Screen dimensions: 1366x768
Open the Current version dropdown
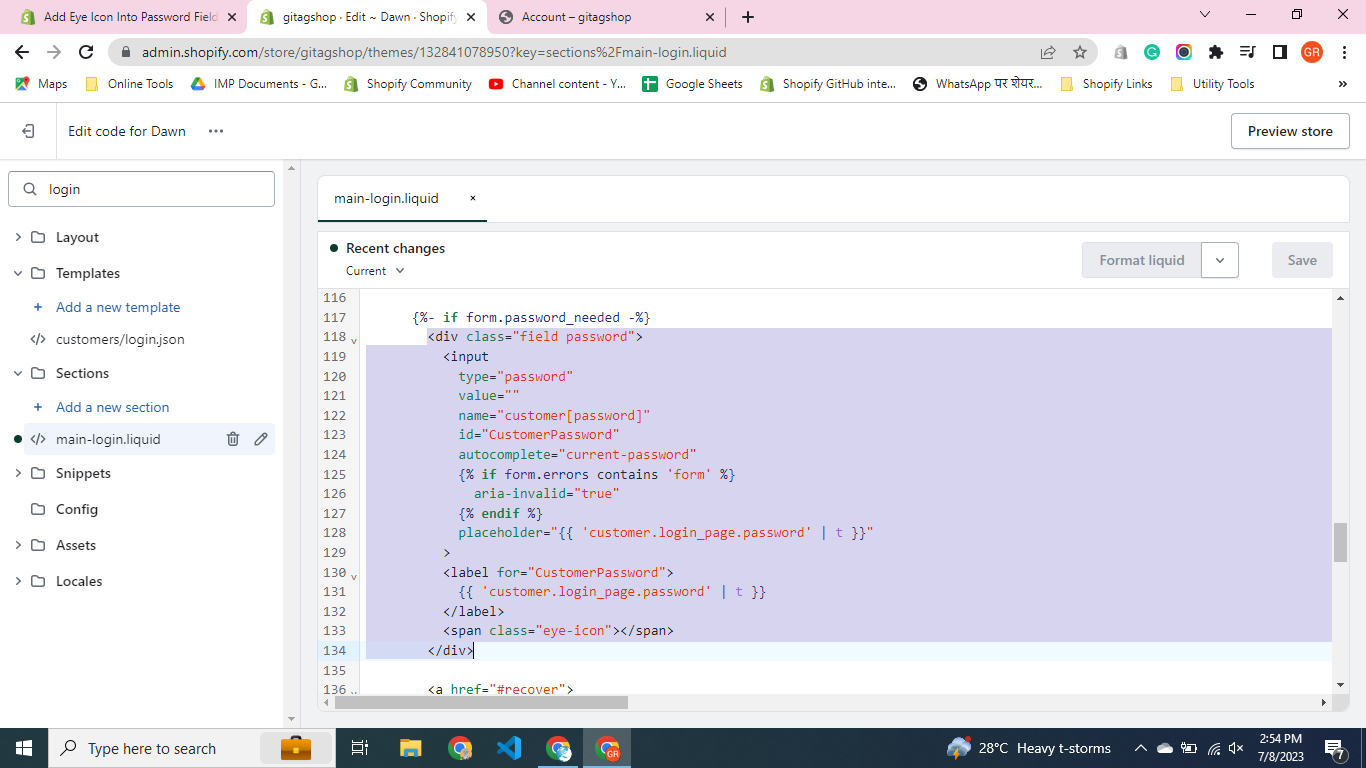click(x=375, y=271)
